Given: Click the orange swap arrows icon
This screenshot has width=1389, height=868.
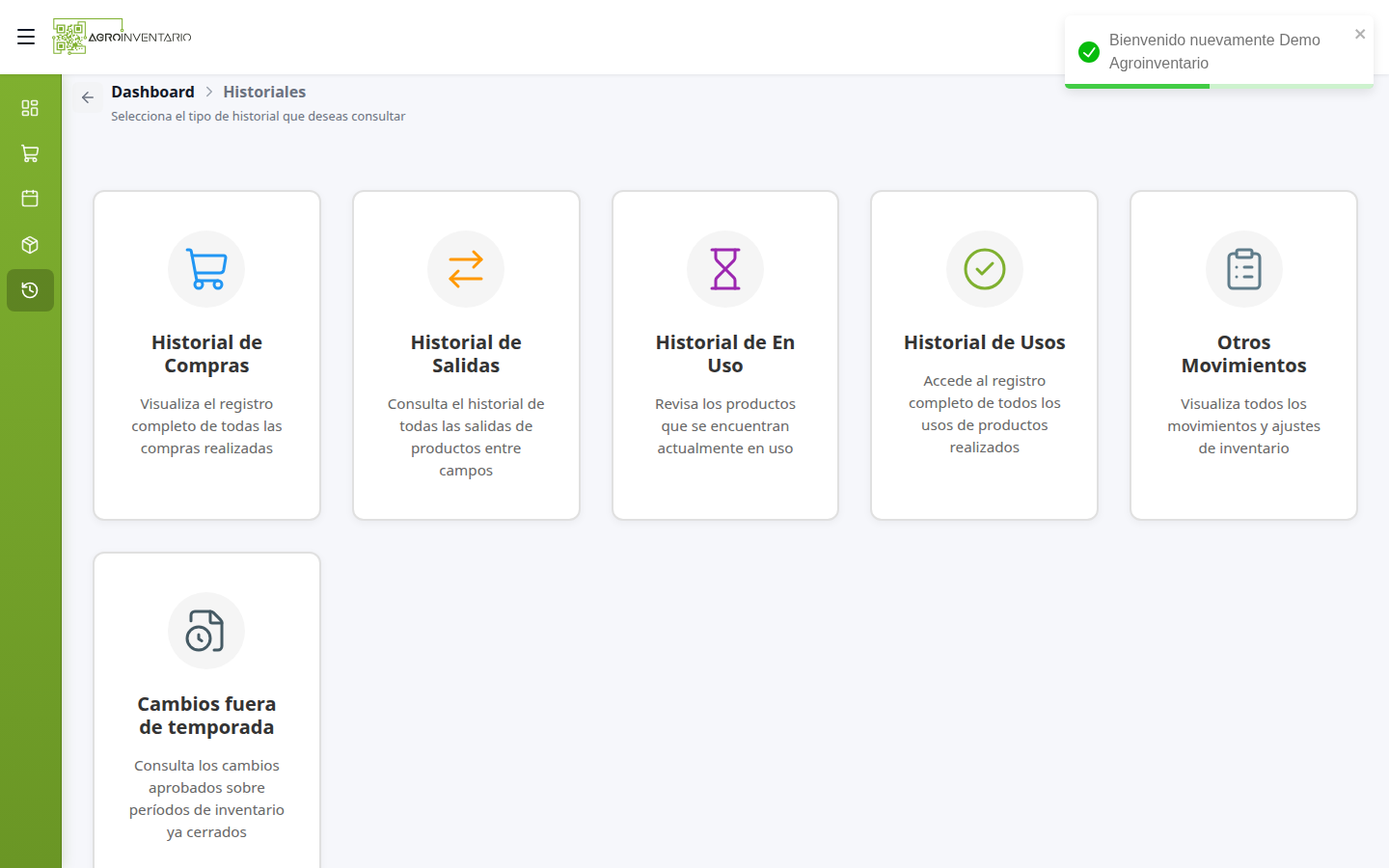Looking at the screenshot, I should [466, 269].
